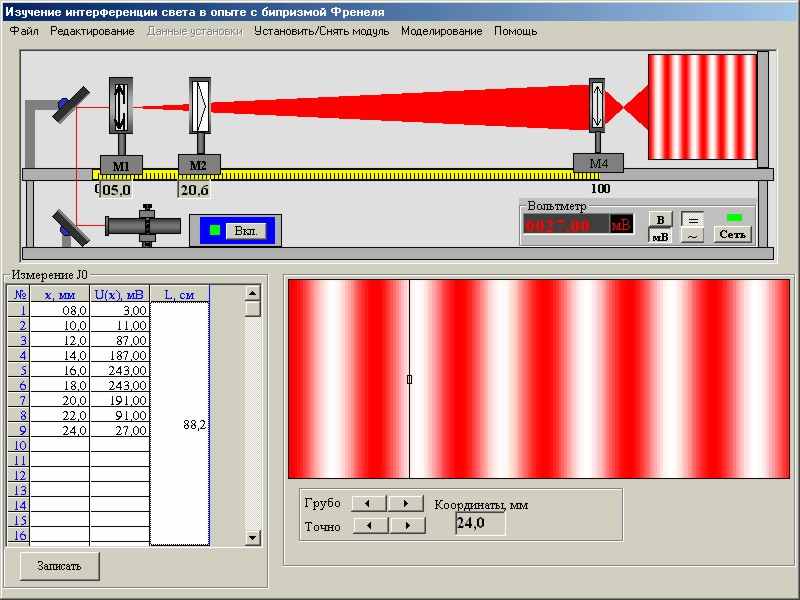Click the x, мм column header
The image size is (800, 600).
[60, 294]
